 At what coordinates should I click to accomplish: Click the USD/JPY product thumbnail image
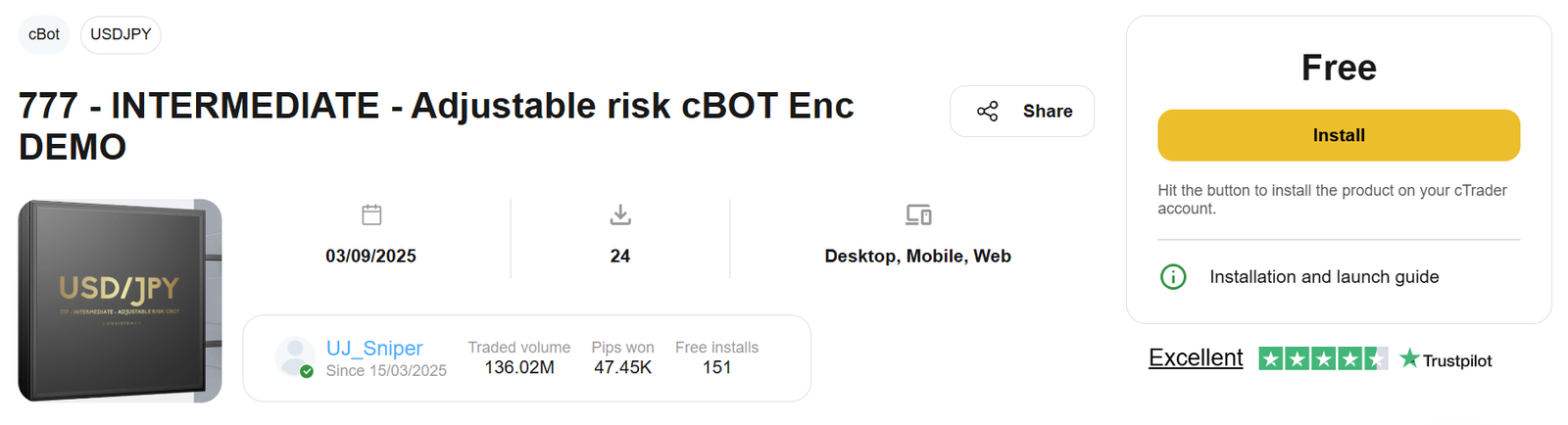coord(120,301)
